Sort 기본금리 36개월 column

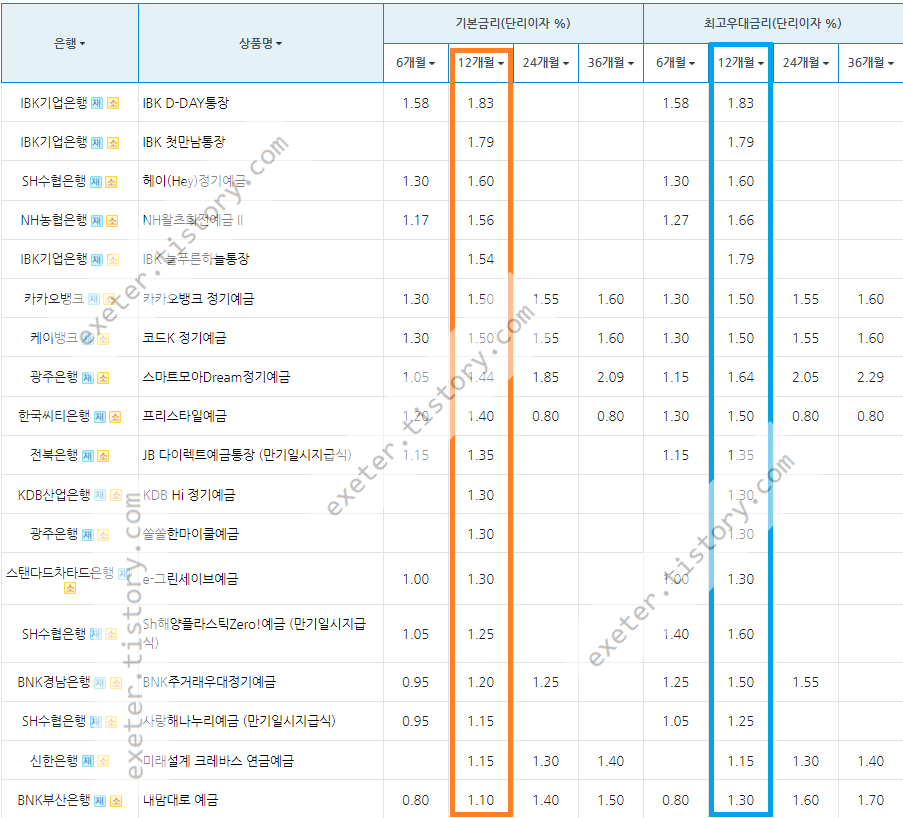click(610, 63)
